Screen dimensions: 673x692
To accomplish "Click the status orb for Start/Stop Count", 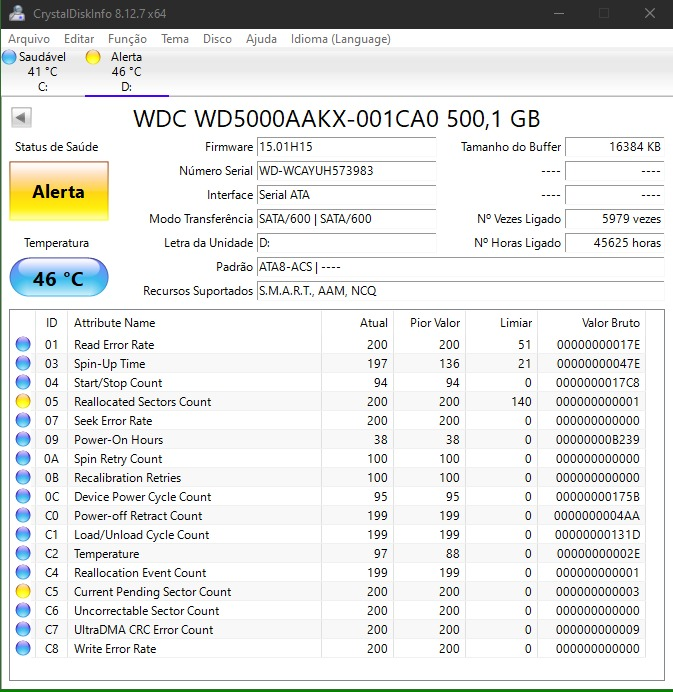I will (x=23, y=382).
